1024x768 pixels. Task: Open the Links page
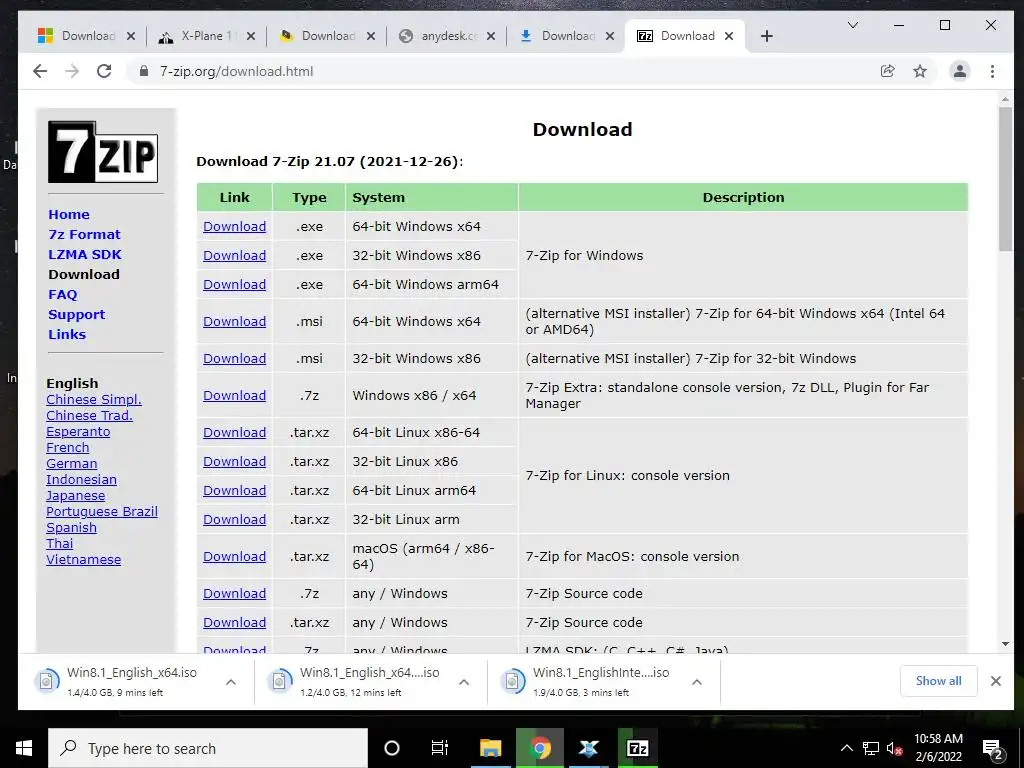[x=67, y=334]
